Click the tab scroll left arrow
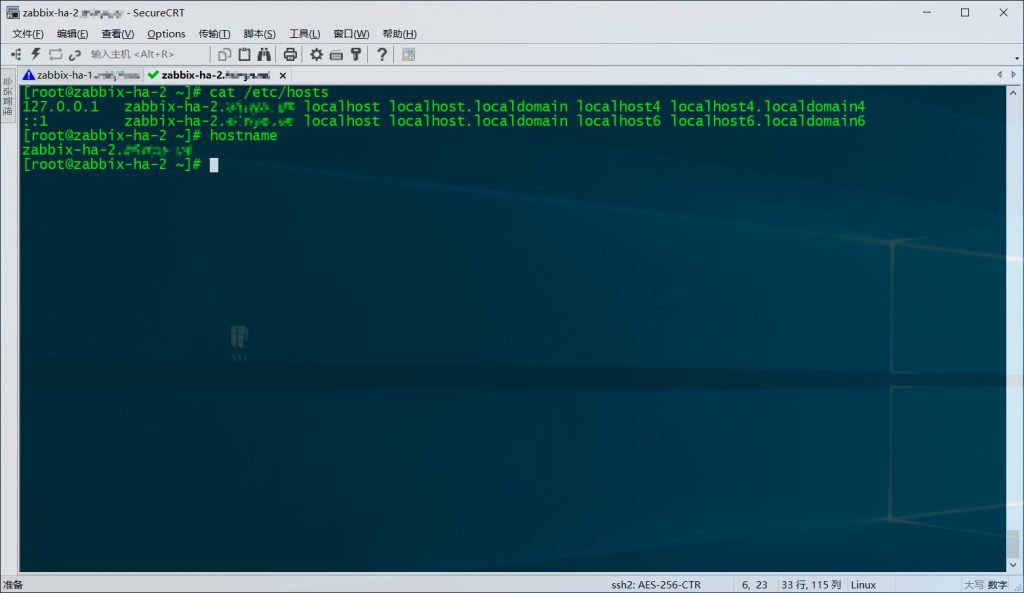This screenshot has width=1024, height=593. tap(999, 75)
